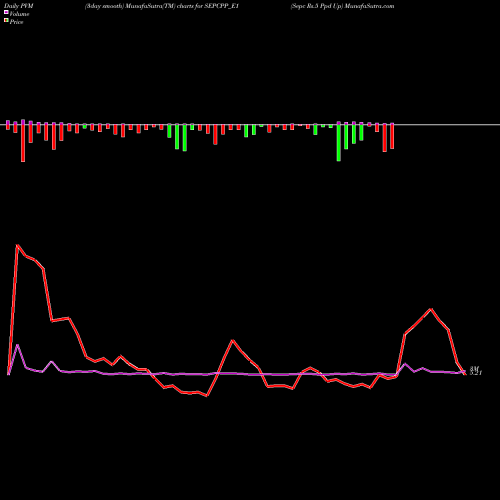Click the 'Volume' legend label
The width and height of the screenshot is (500, 500).
pyautogui.click(x=19, y=14)
